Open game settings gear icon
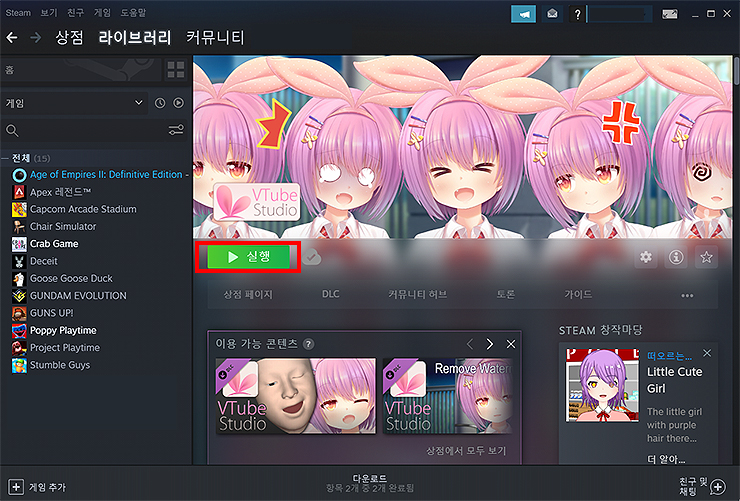 pos(646,257)
